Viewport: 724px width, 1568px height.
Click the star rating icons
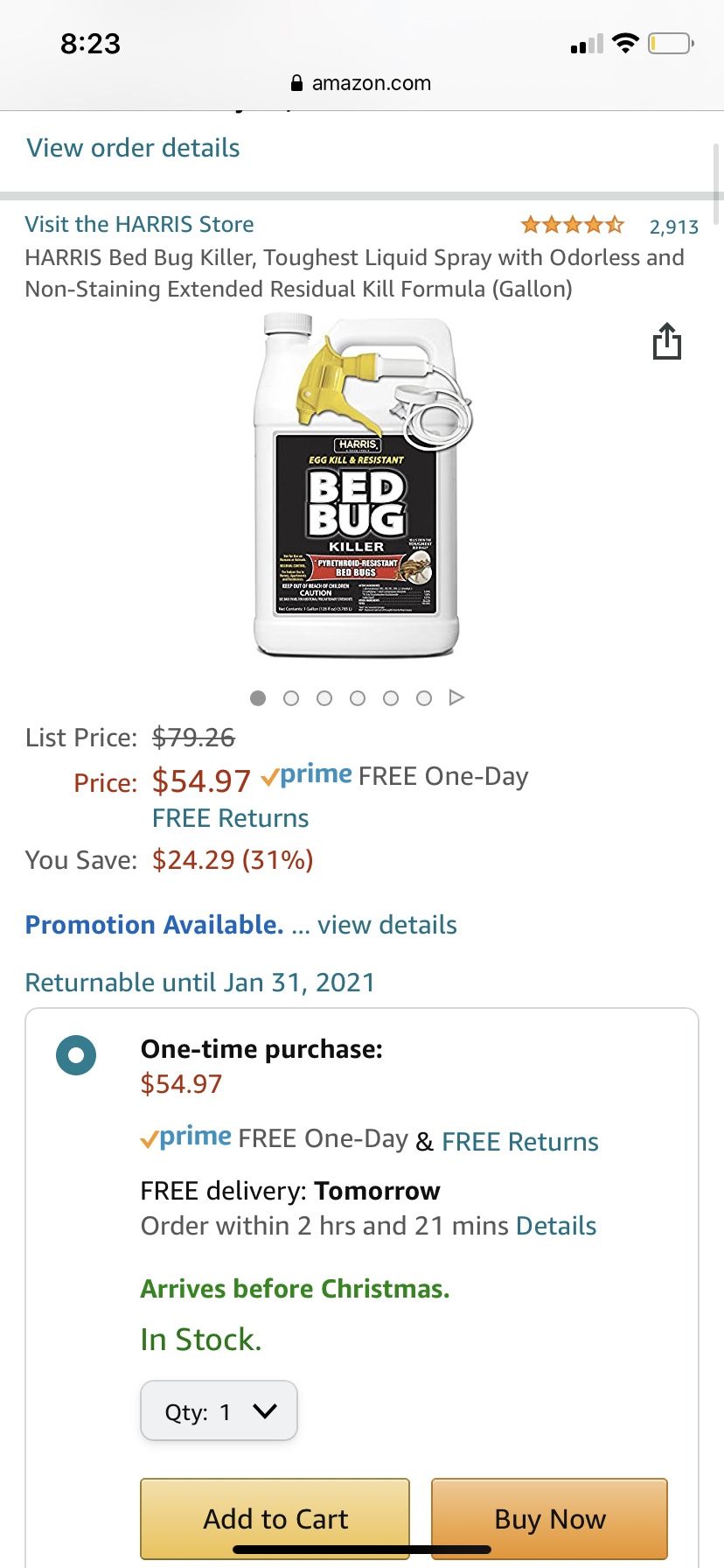[572, 226]
